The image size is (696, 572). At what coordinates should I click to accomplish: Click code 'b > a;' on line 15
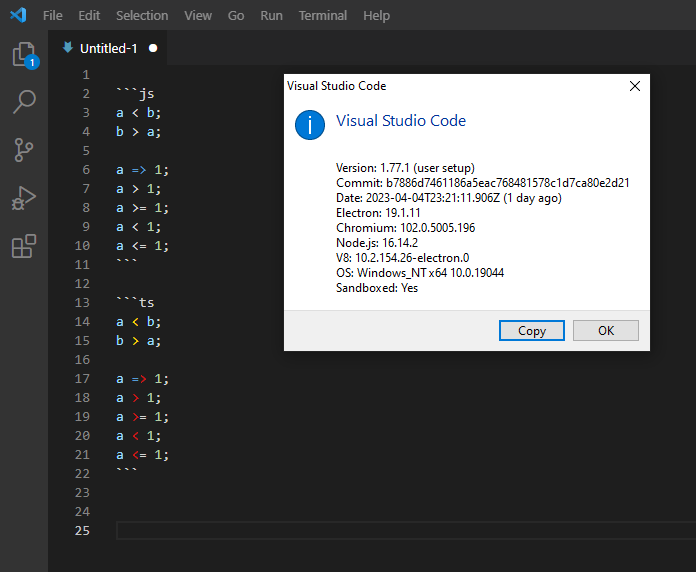(x=138, y=341)
